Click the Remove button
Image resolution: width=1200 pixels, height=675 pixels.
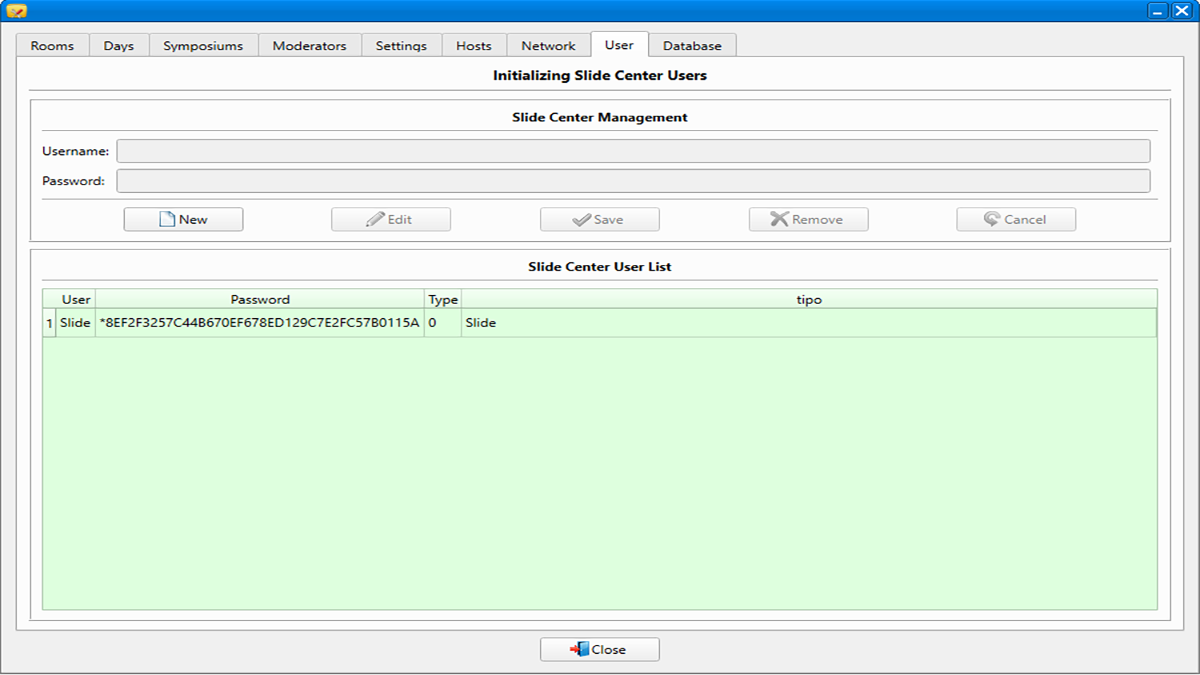pyautogui.click(x=808, y=219)
